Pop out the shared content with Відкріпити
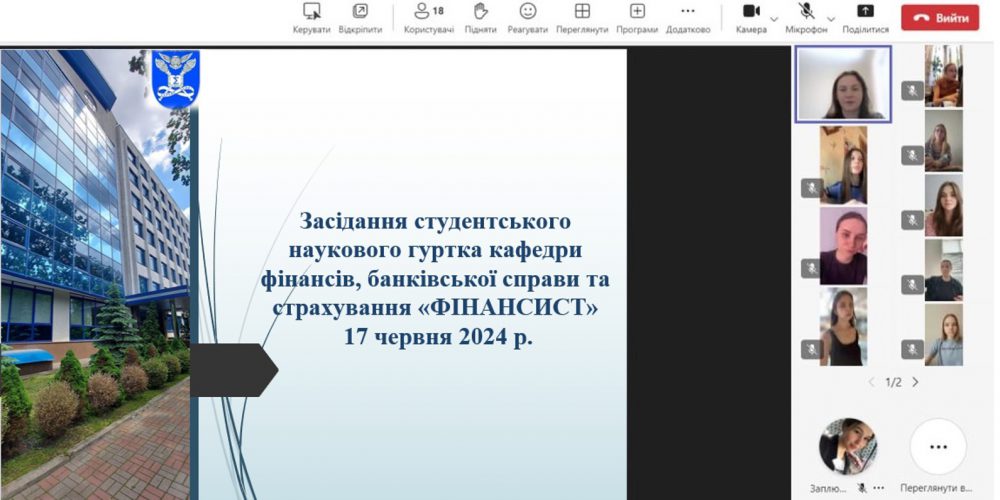1000x500 pixels. [x=360, y=12]
